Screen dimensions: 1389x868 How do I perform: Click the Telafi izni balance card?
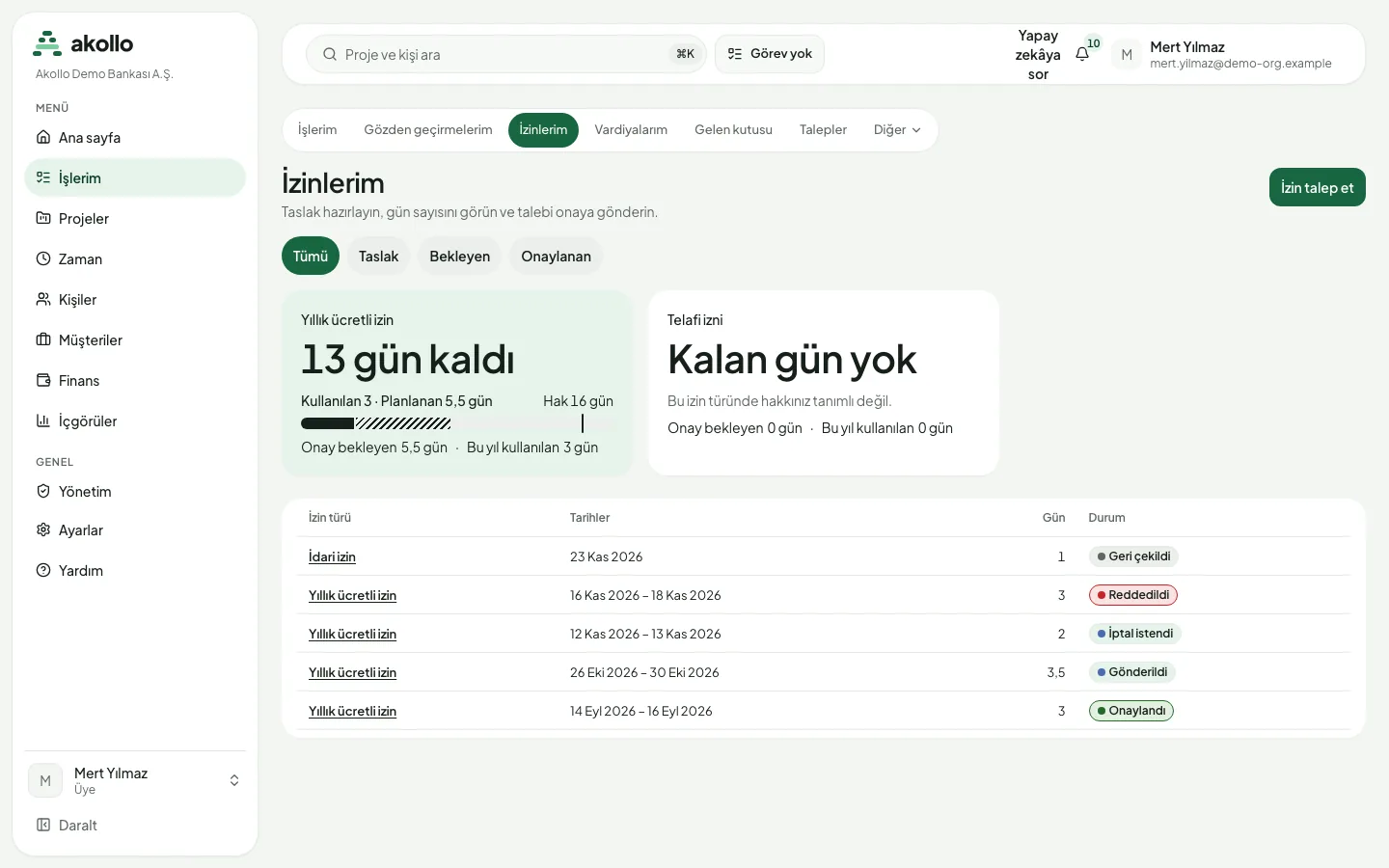click(824, 383)
